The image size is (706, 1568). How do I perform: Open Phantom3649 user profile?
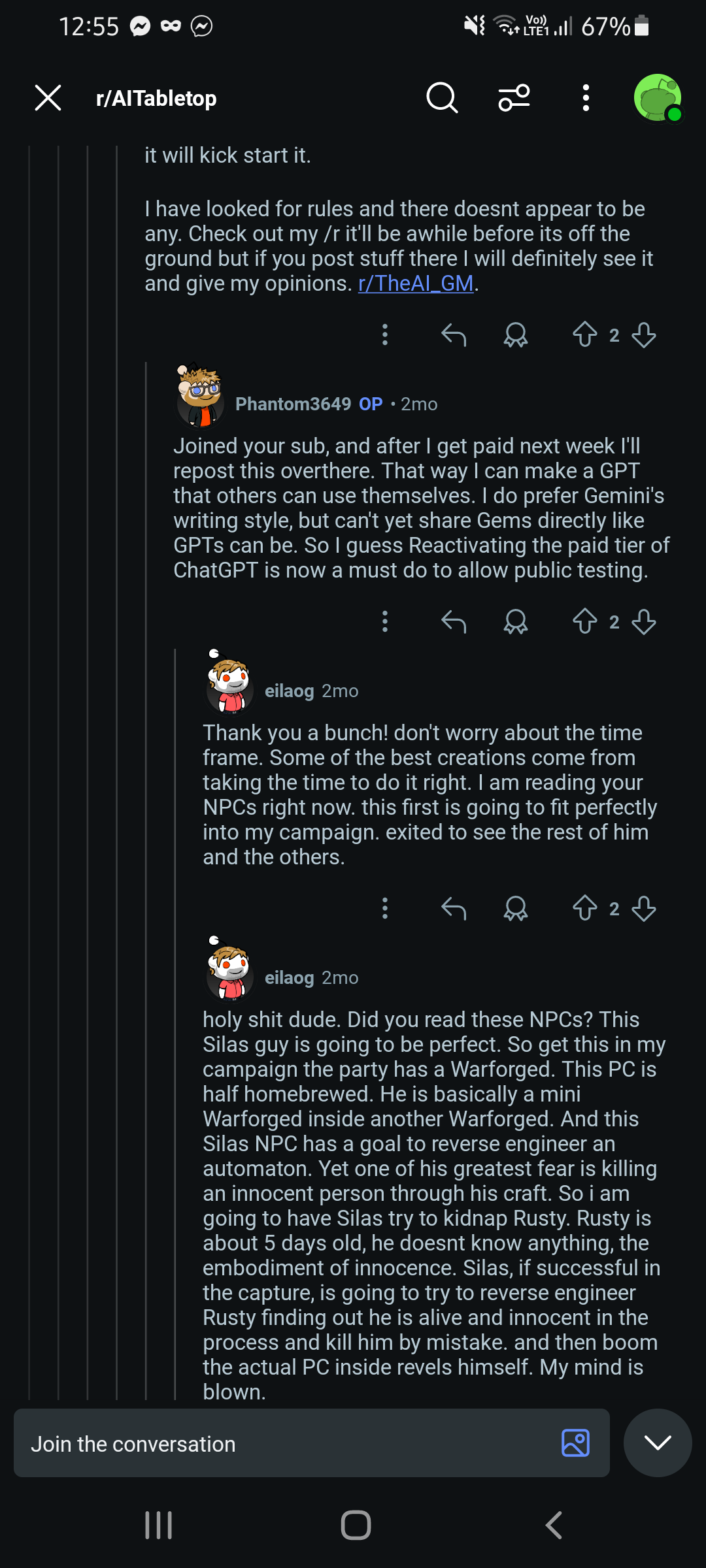(293, 404)
